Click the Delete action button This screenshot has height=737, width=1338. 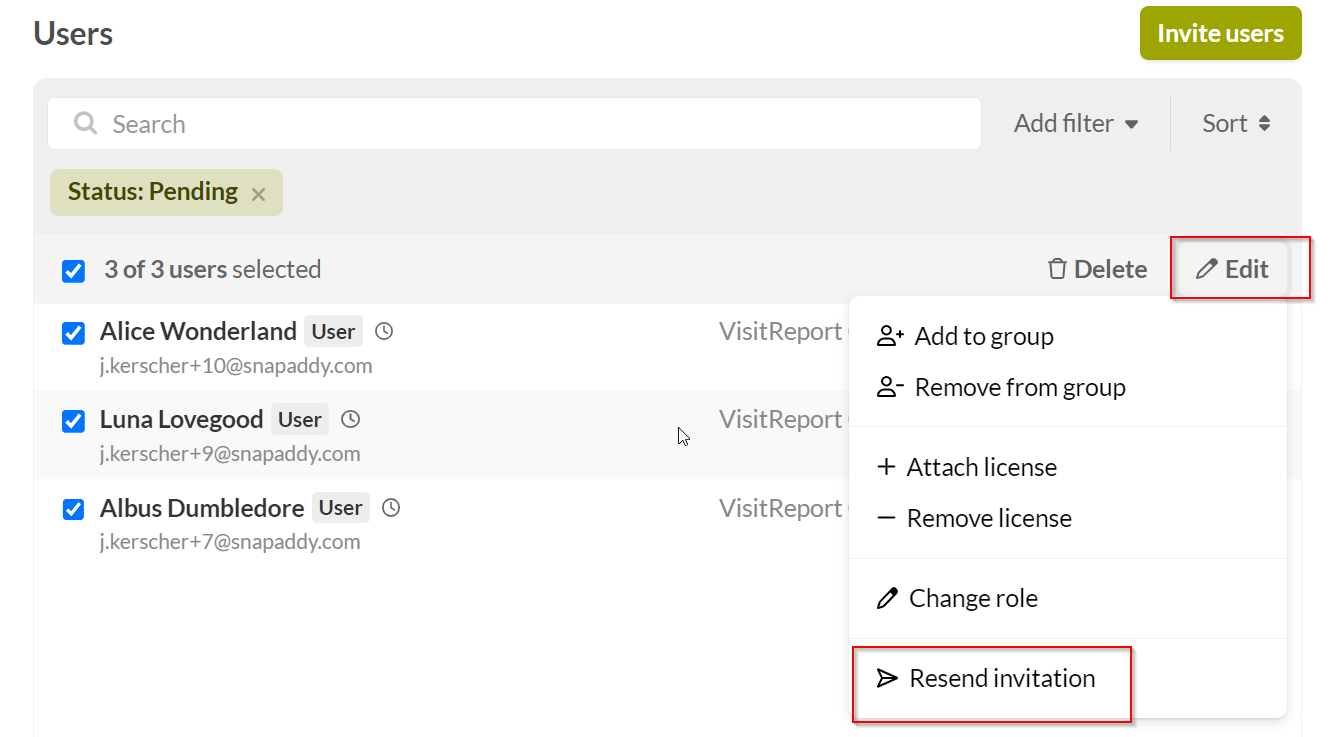click(1097, 269)
